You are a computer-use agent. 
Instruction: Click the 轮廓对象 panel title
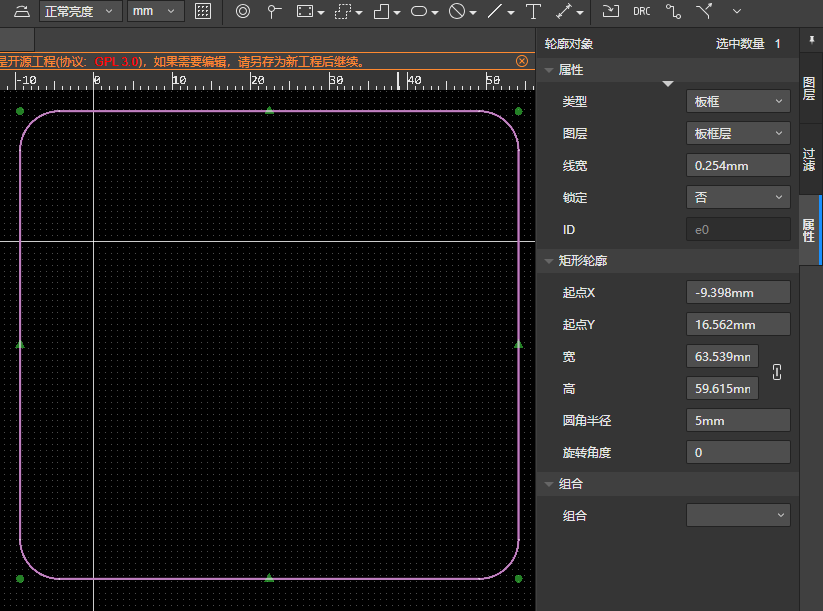pos(568,44)
